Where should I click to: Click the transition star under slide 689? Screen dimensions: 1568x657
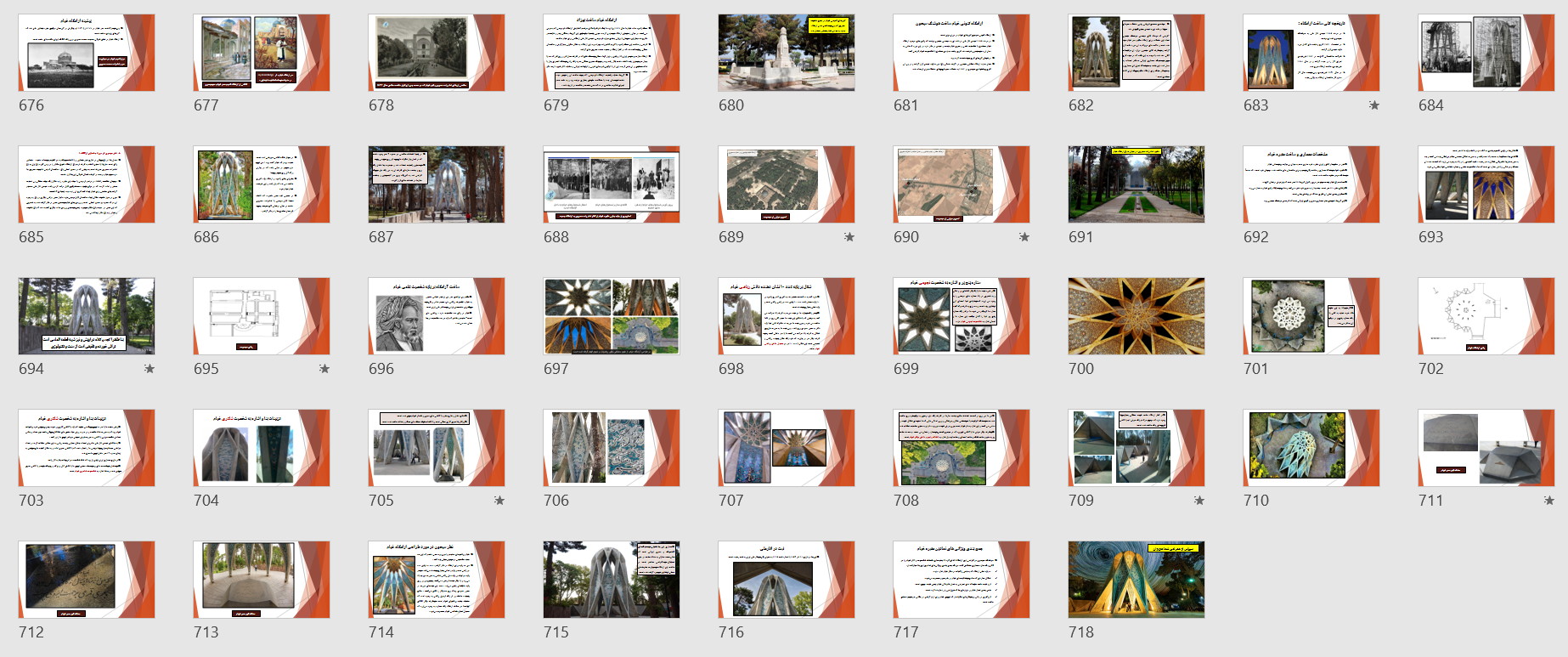849,237
